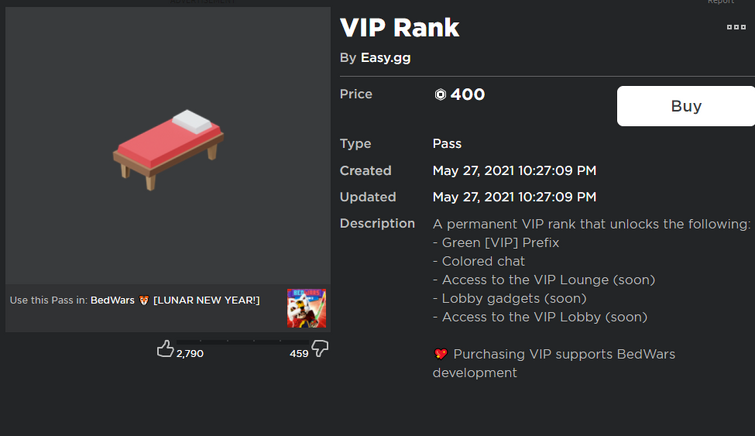Click the thumbs down dislike icon

click(320, 348)
